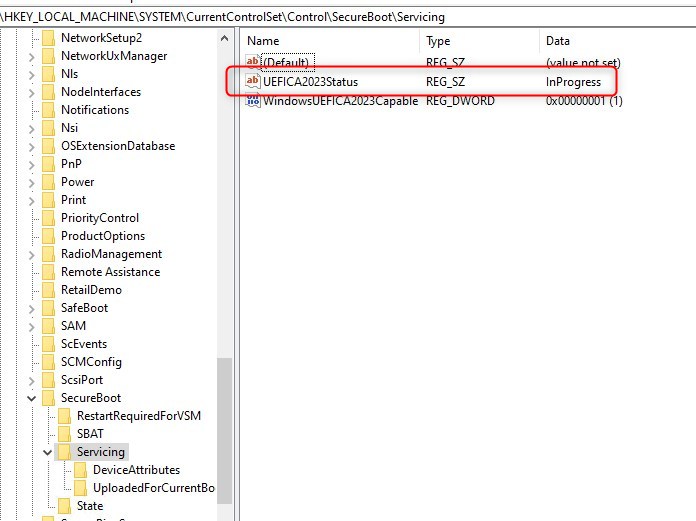Click the DeviceAttributes folder icon
696x521 pixels.
(x=80, y=470)
